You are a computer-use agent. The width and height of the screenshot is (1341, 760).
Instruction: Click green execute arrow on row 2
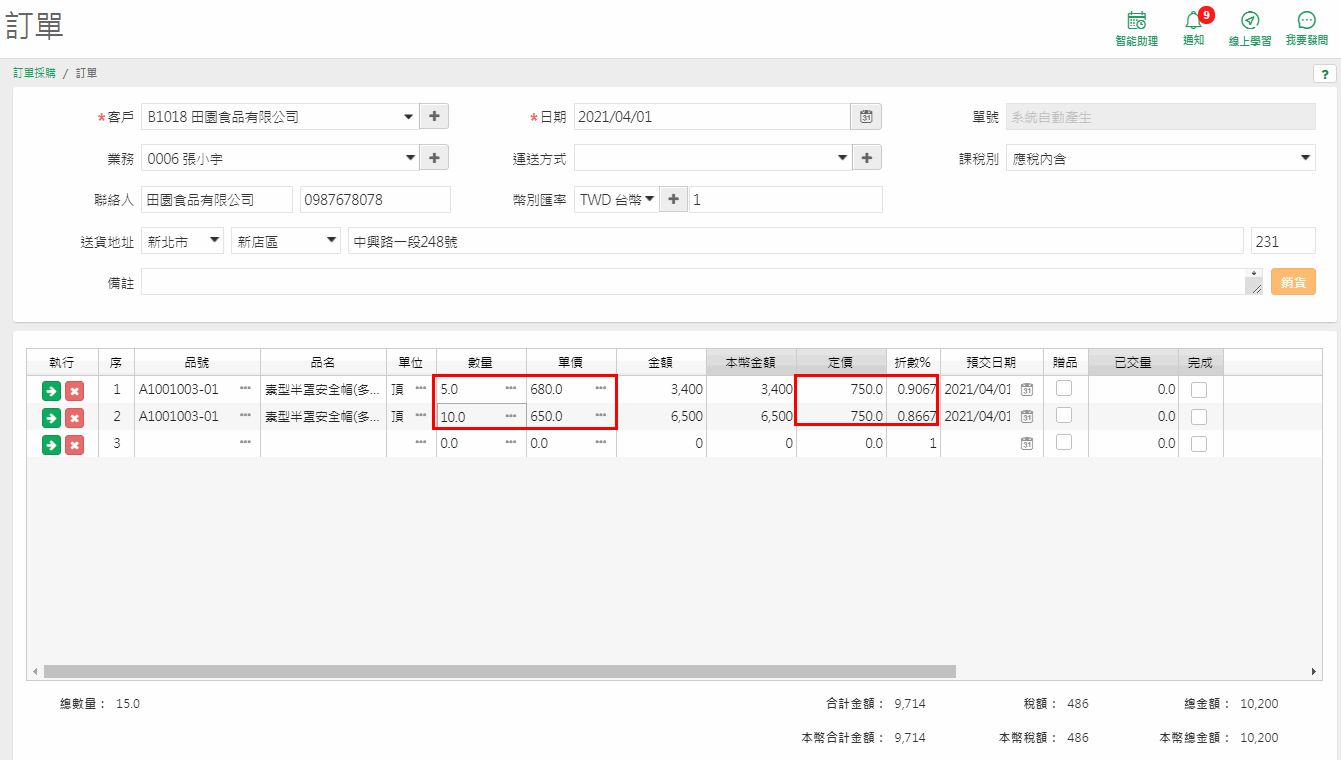[x=51, y=417]
